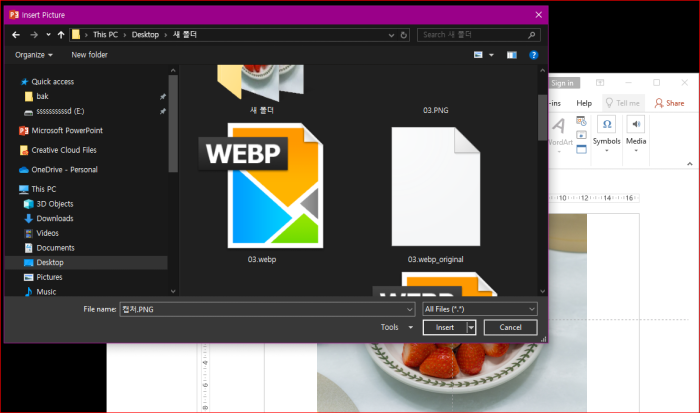Viewport: 700px width, 413px height.
Task: Click the search magnifier icon
Action: point(532,34)
